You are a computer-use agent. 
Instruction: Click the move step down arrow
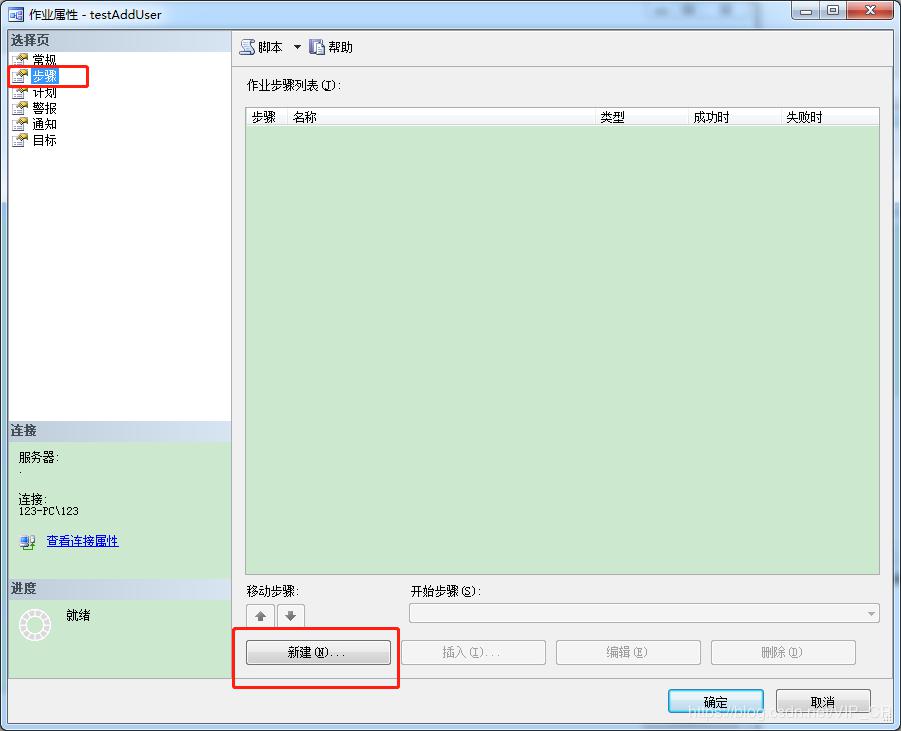[x=289, y=616]
